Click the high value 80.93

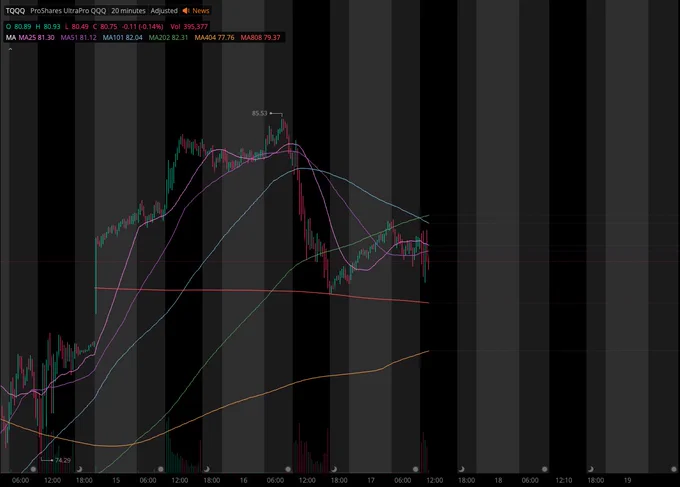[x=52, y=26]
